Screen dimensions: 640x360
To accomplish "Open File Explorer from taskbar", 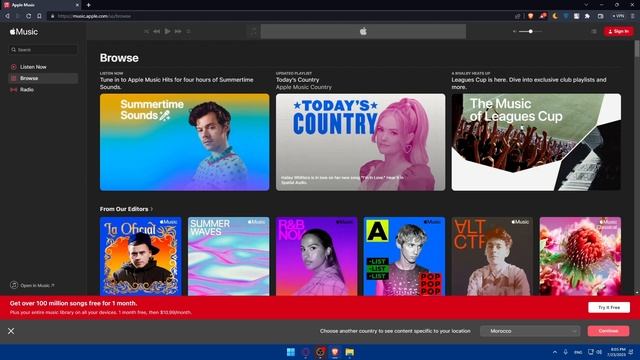I will point(350,352).
